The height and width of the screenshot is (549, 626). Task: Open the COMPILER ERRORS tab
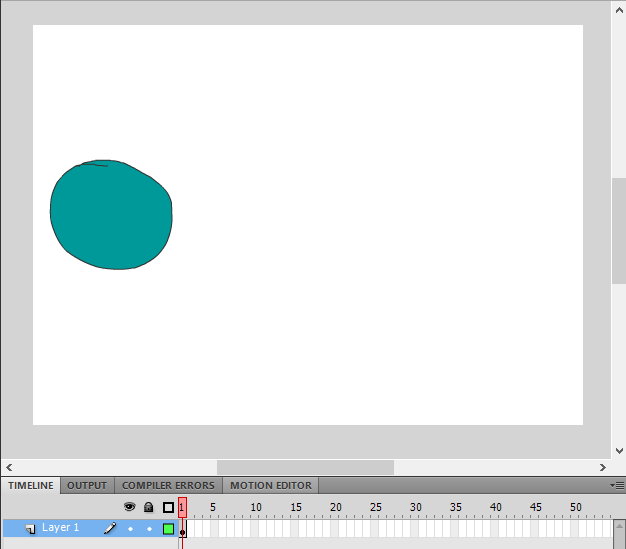pyautogui.click(x=168, y=486)
